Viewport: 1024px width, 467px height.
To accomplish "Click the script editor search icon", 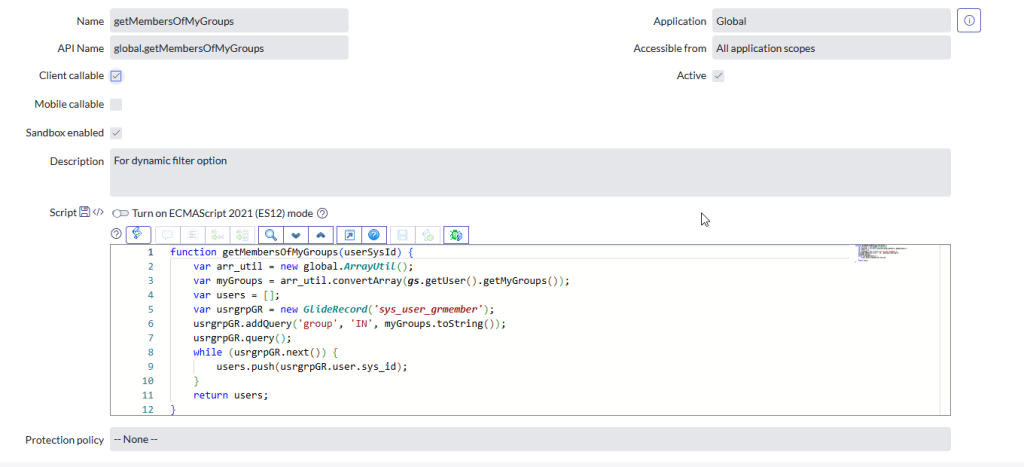I will 271,234.
